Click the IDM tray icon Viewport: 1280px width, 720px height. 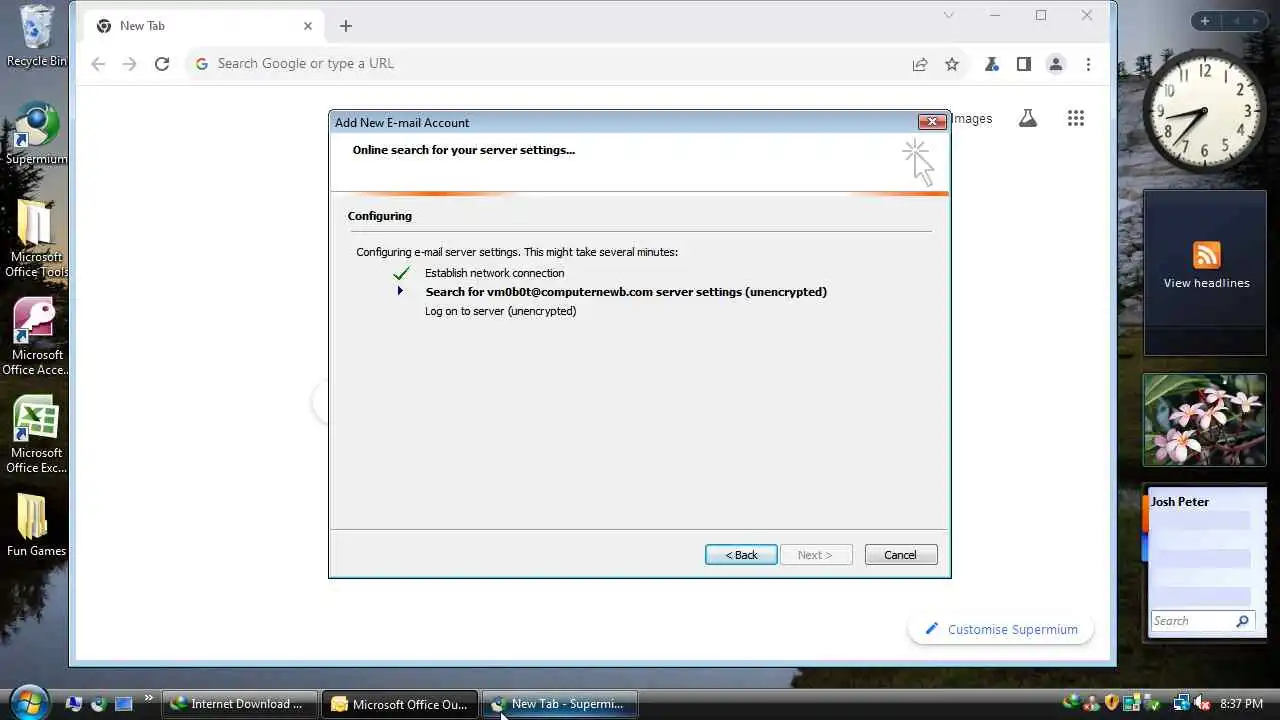[1072, 703]
